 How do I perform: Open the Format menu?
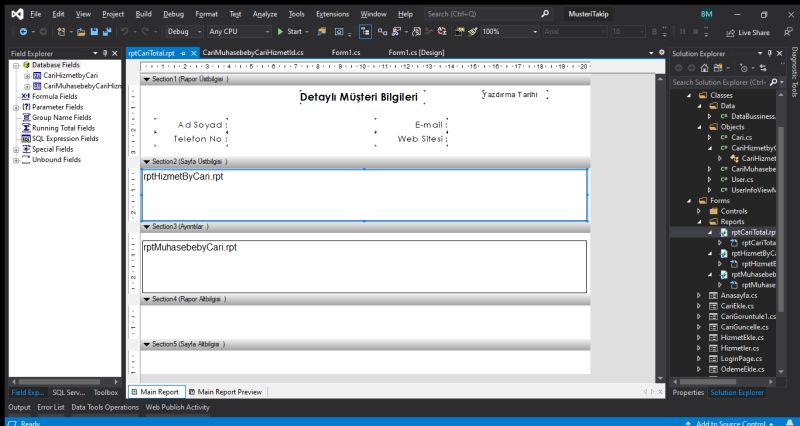click(207, 14)
